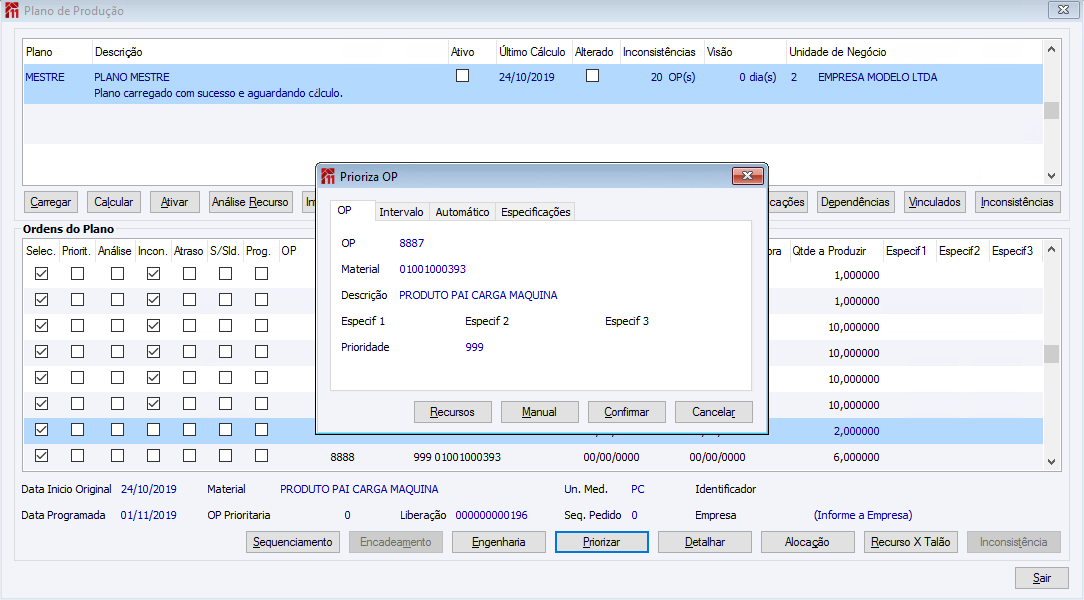Click the Plano de Produção window icon

coord(12,10)
